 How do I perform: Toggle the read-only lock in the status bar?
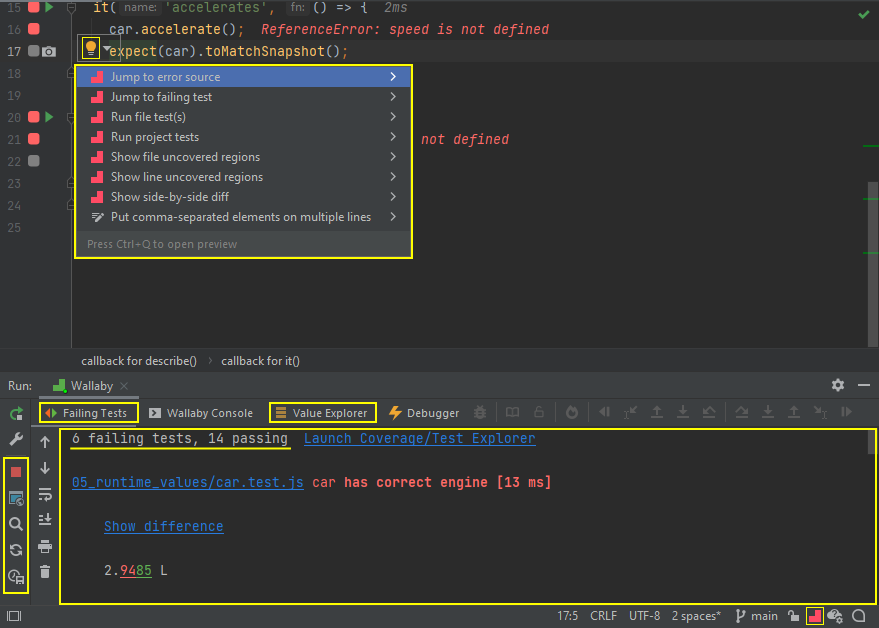pyautogui.click(x=793, y=616)
